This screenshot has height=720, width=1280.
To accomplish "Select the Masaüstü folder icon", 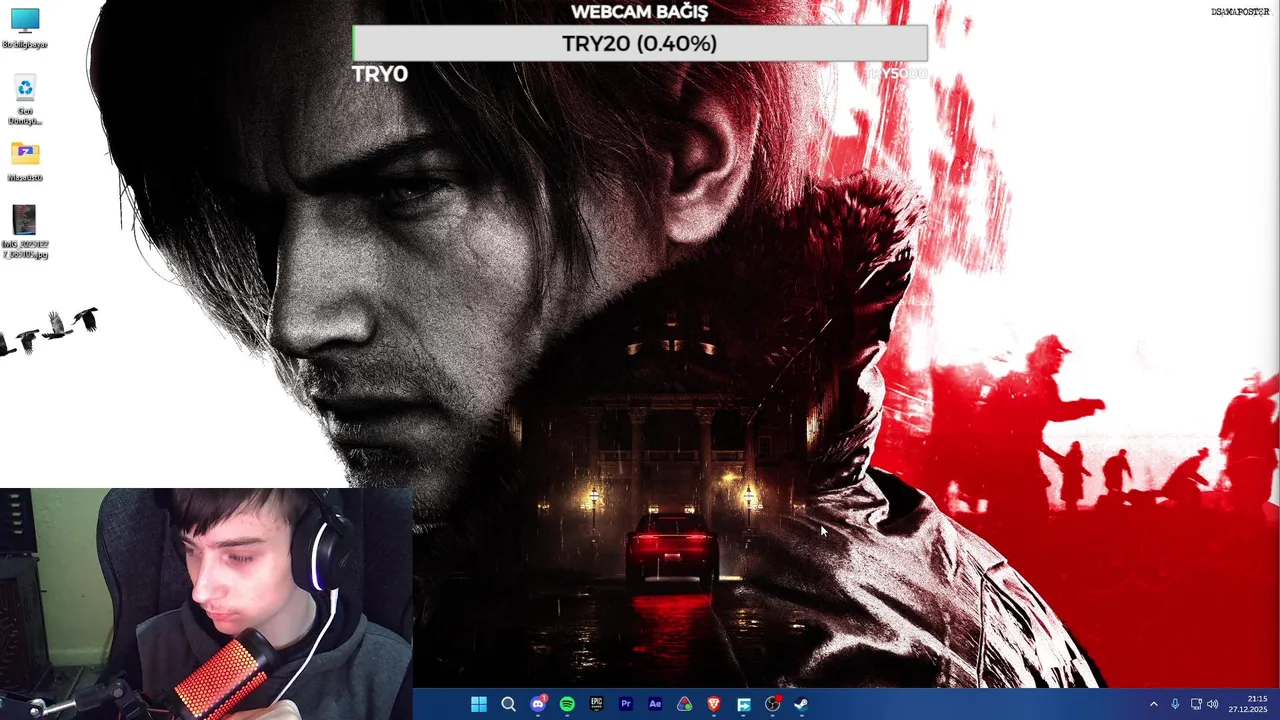I will click(25, 162).
